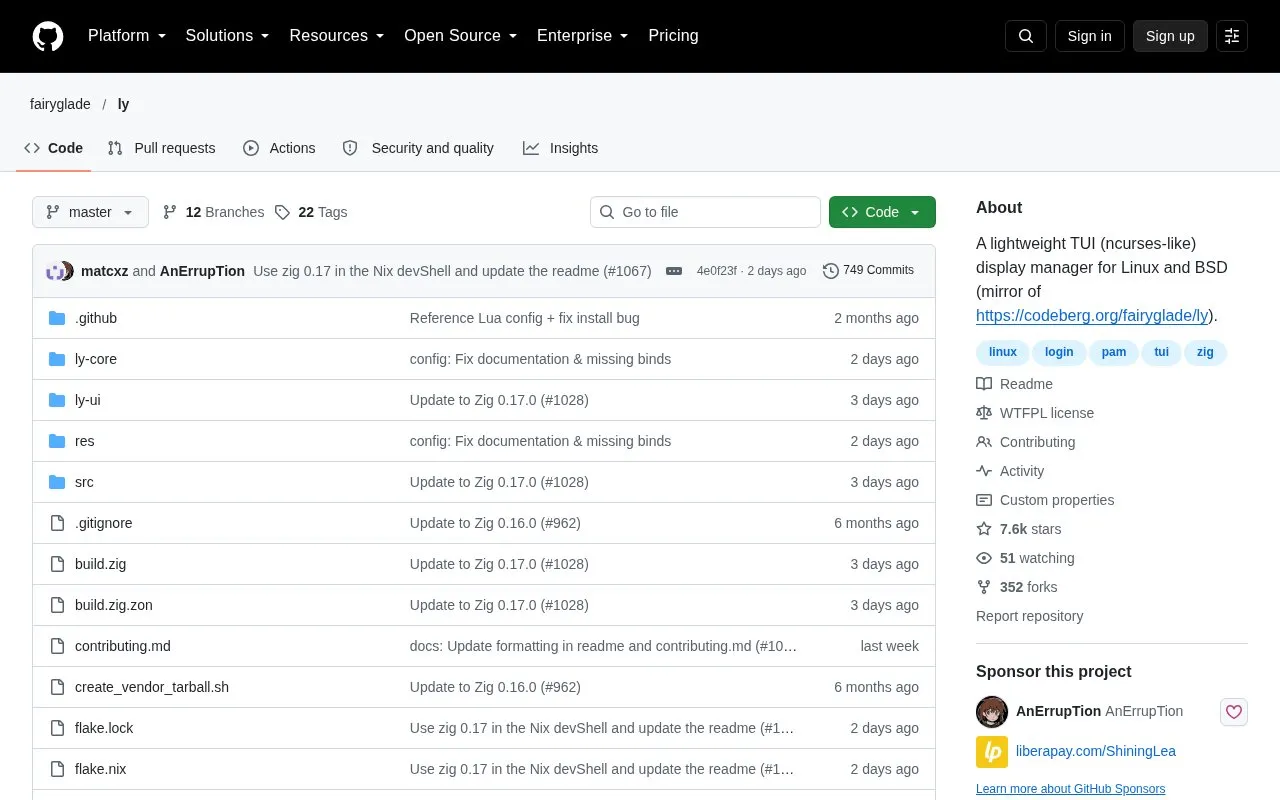Click matcxz avatar in commit header
This screenshot has width=1280, height=800.
(x=55, y=271)
